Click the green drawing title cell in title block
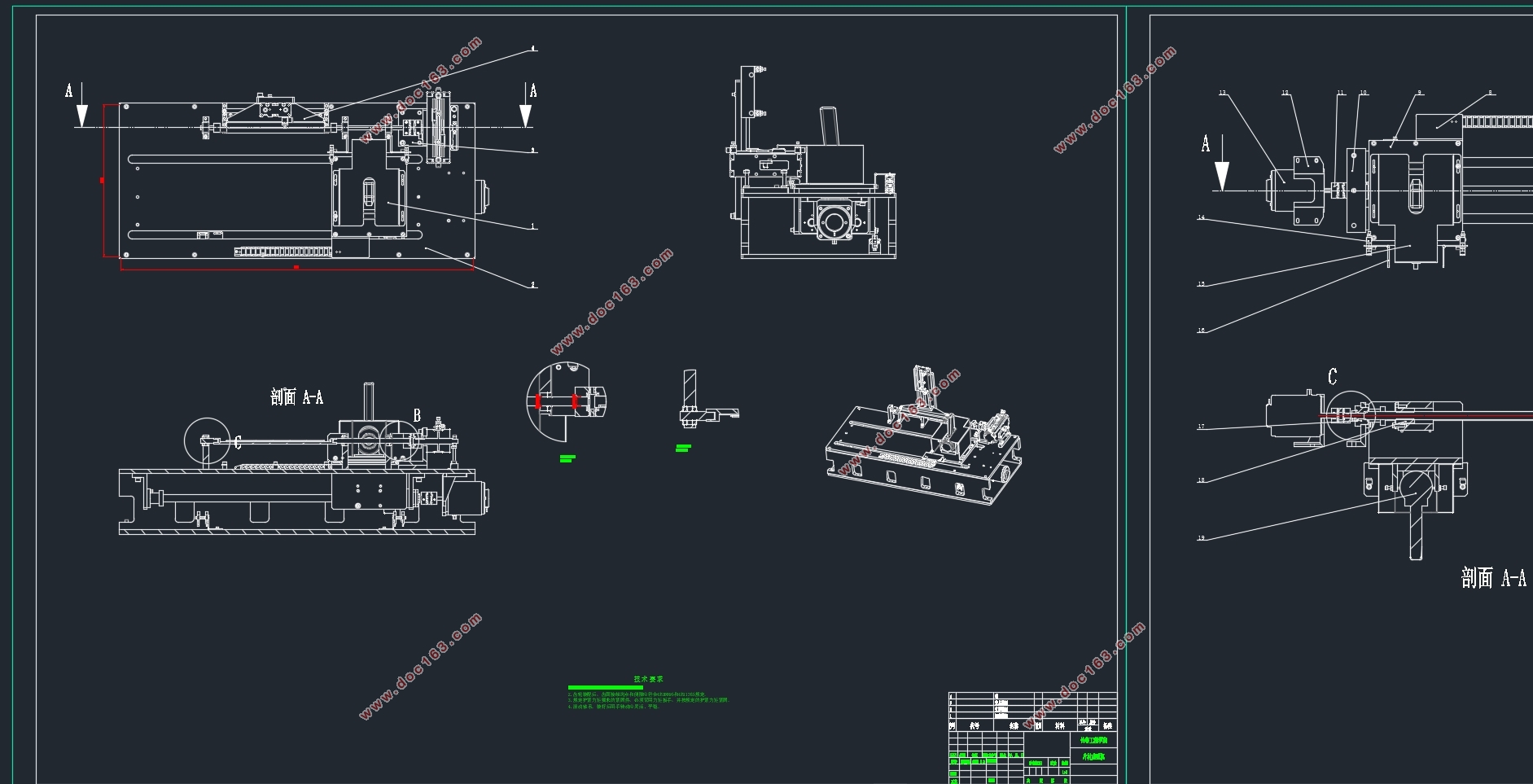 click(x=1093, y=757)
